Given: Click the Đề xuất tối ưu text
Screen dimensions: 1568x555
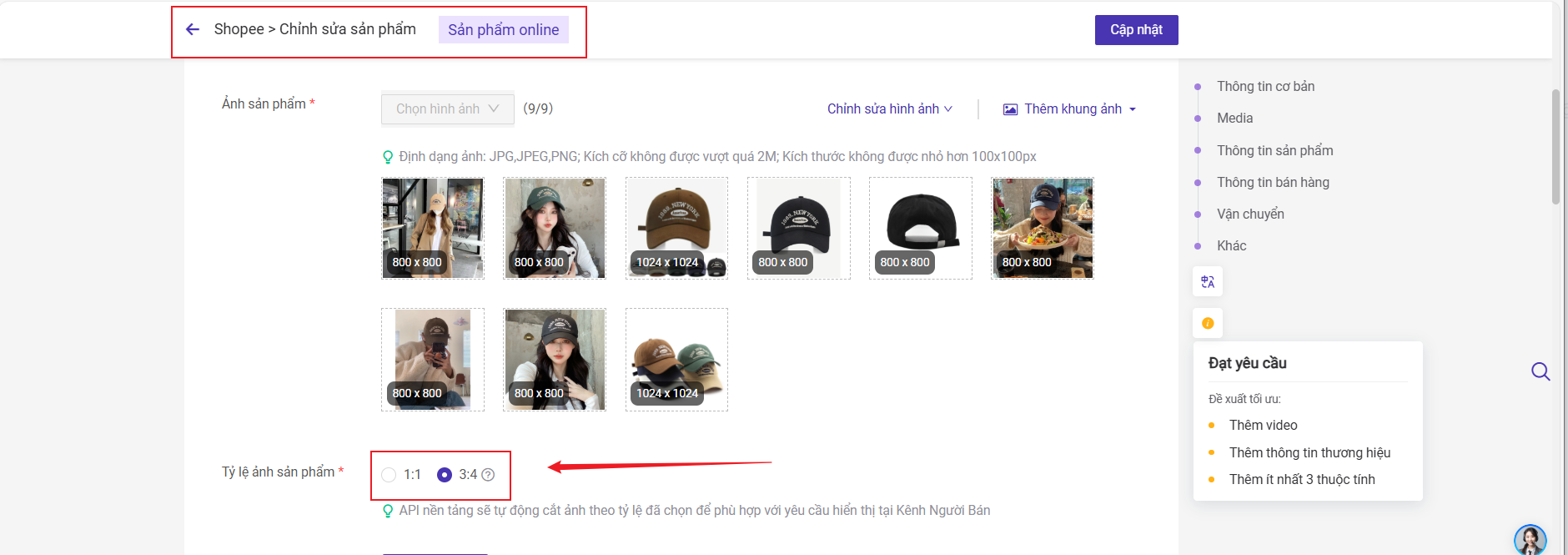Looking at the screenshot, I should click(1244, 399).
